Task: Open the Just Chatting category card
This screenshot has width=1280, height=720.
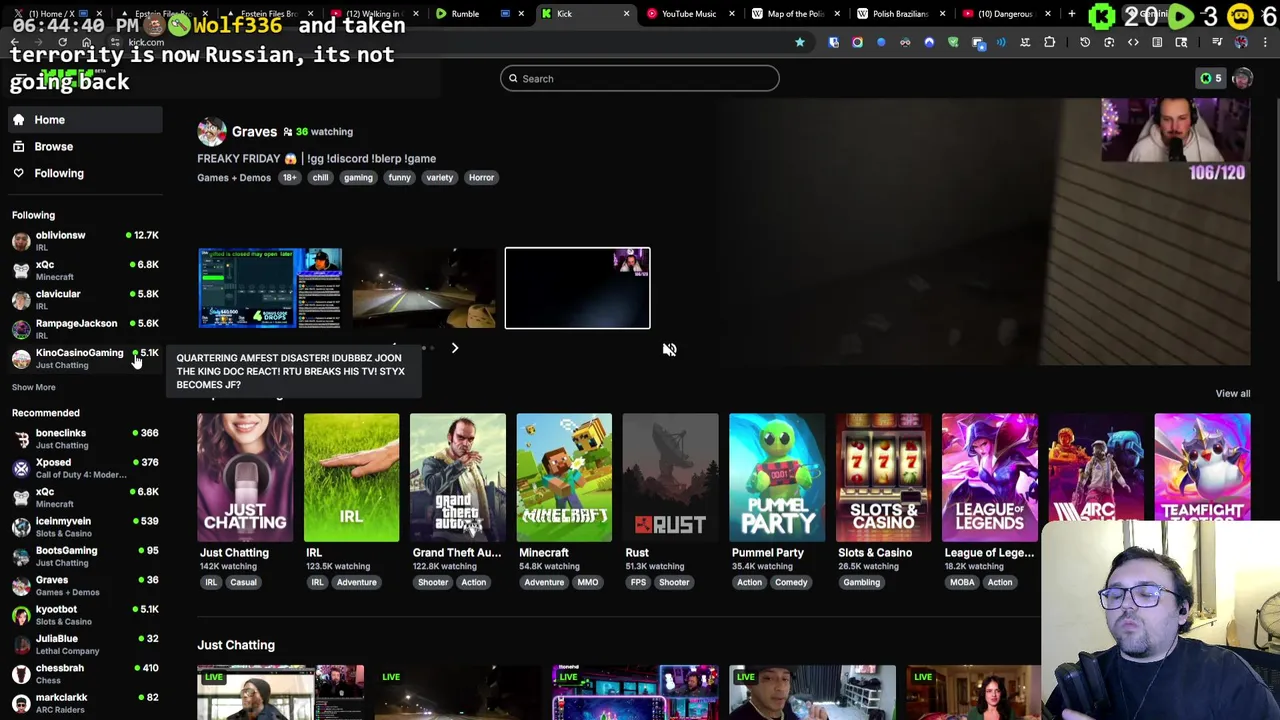Action: point(245,478)
